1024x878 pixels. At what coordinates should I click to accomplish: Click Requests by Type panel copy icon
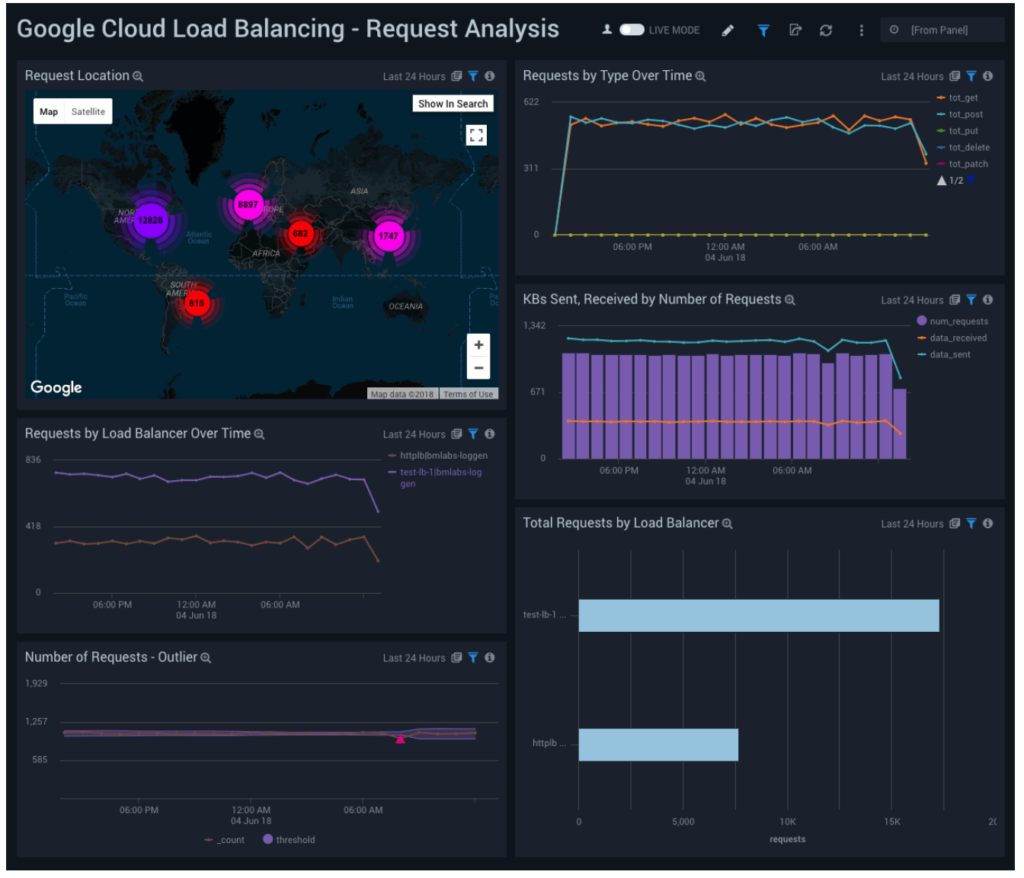tap(955, 76)
